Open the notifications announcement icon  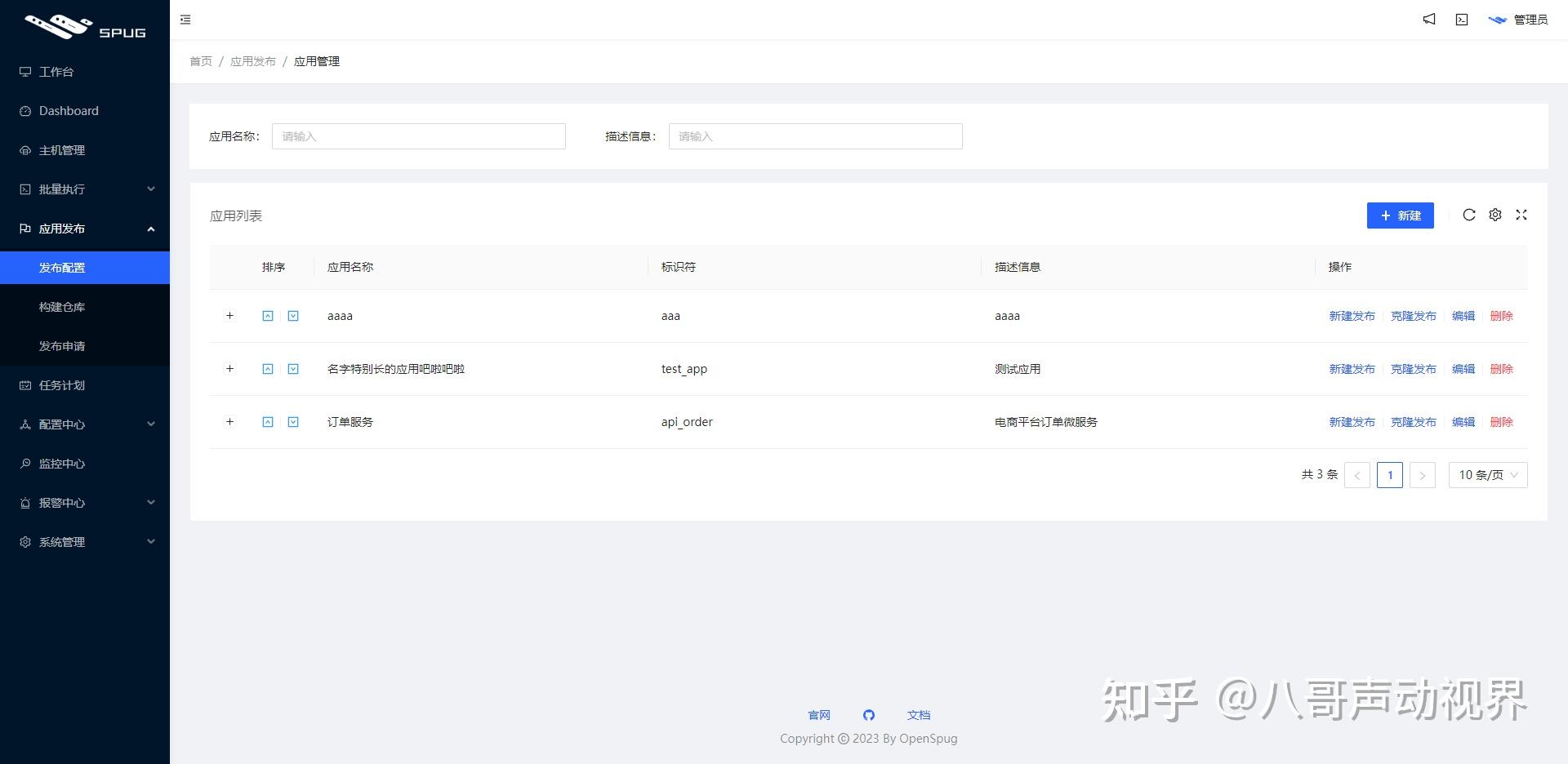pyautogui.click(x=1428, y=20)
